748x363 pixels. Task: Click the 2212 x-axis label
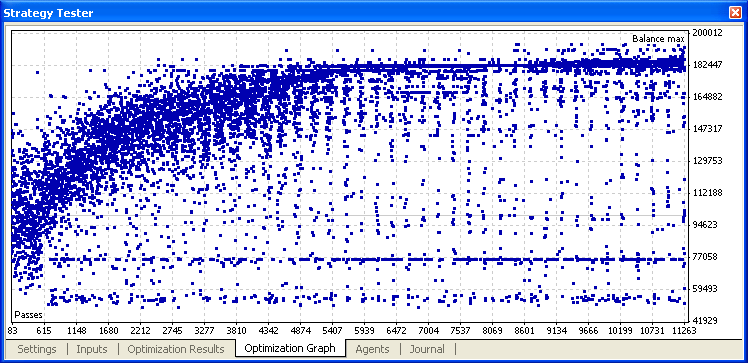click(140, 331)
